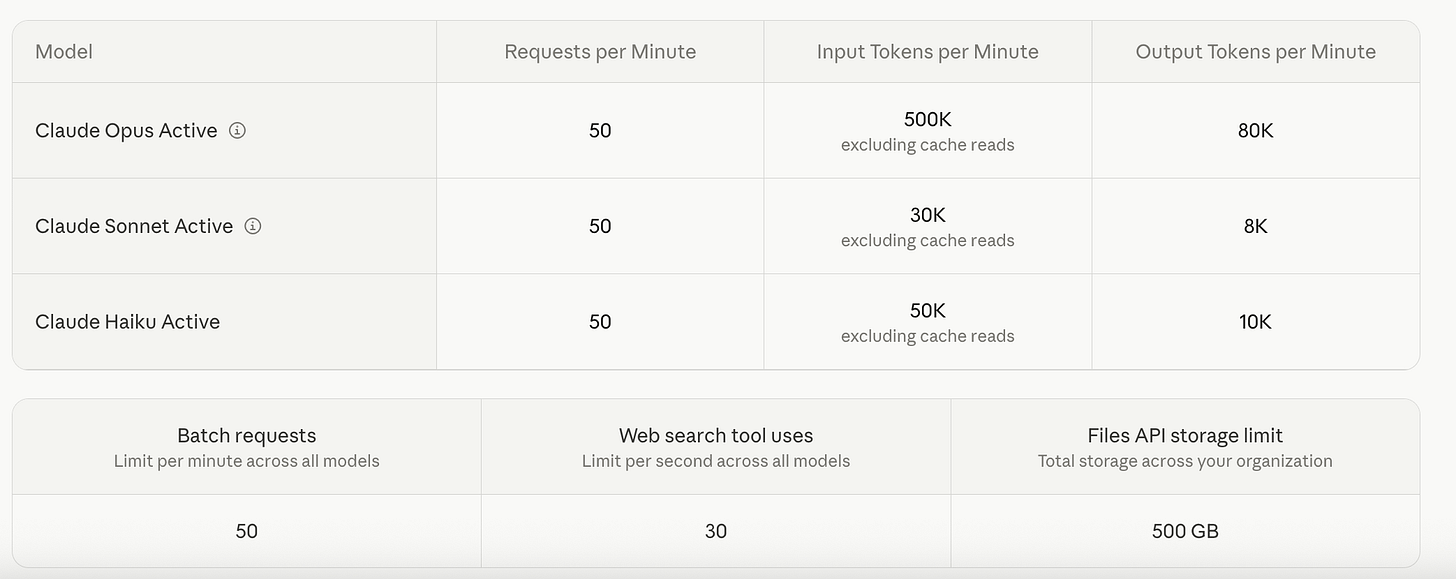Click the Model column header
This screenshot has height=579, width=1456.
click(64, 52)
